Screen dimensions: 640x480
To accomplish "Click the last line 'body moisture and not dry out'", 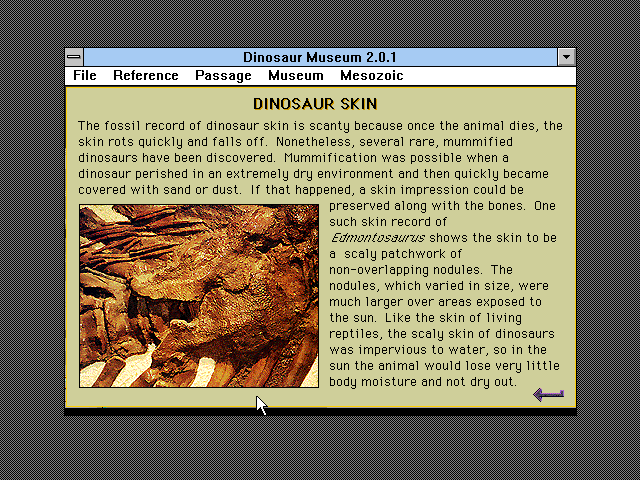I will tap(422, 382).
